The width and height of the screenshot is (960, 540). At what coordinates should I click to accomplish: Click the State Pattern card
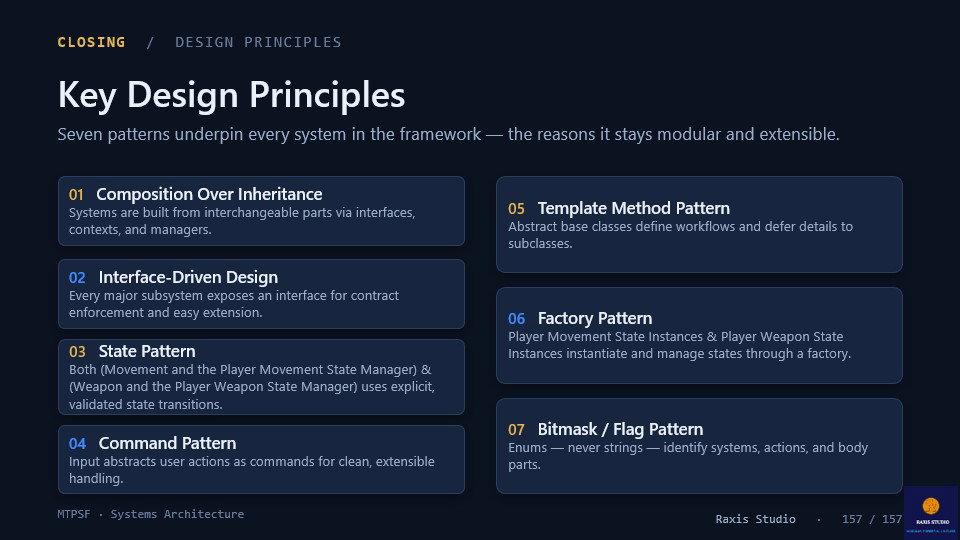261,377
